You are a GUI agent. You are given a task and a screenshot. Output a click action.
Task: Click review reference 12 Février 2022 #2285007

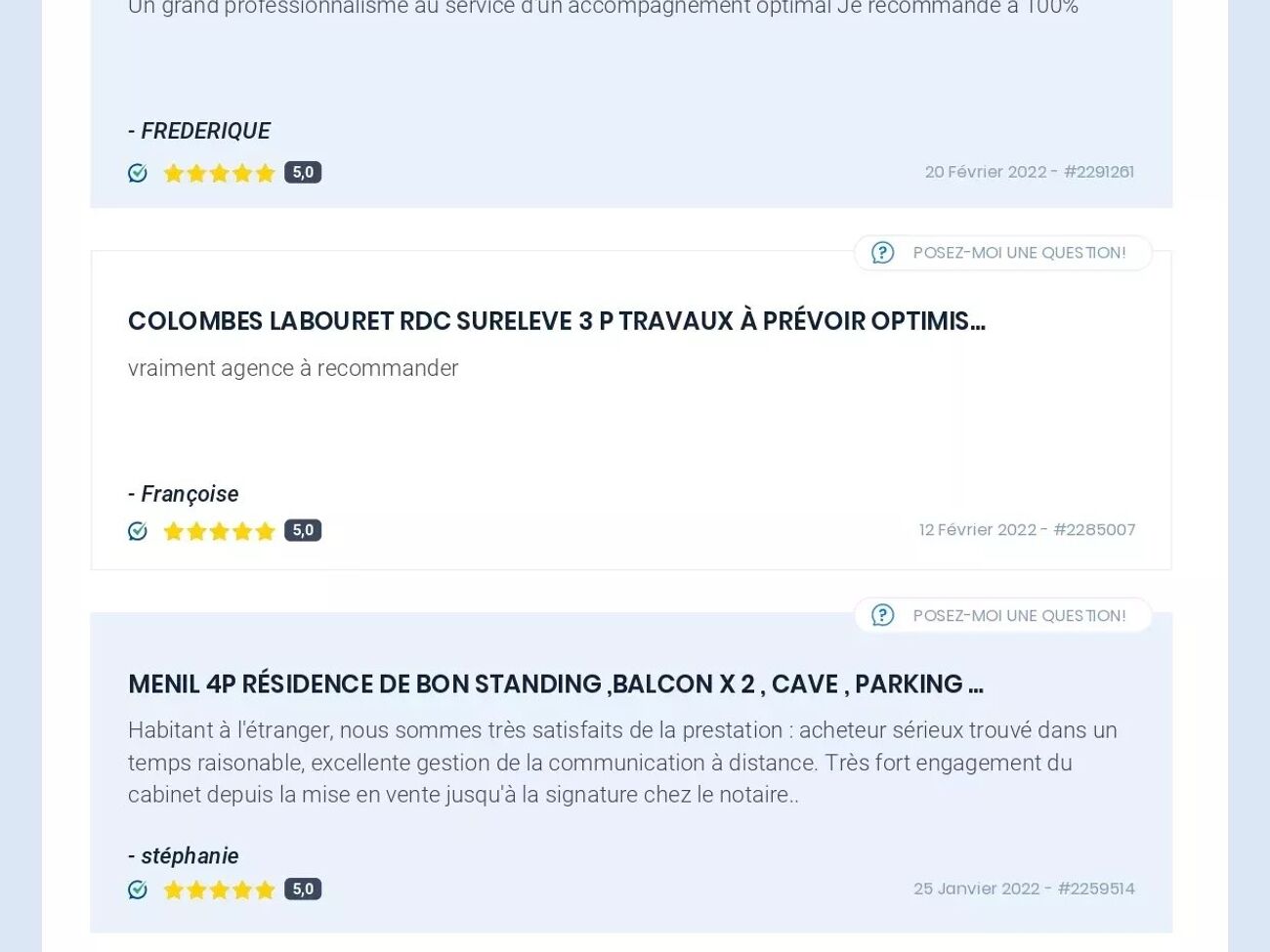[x=1026, y=529]
